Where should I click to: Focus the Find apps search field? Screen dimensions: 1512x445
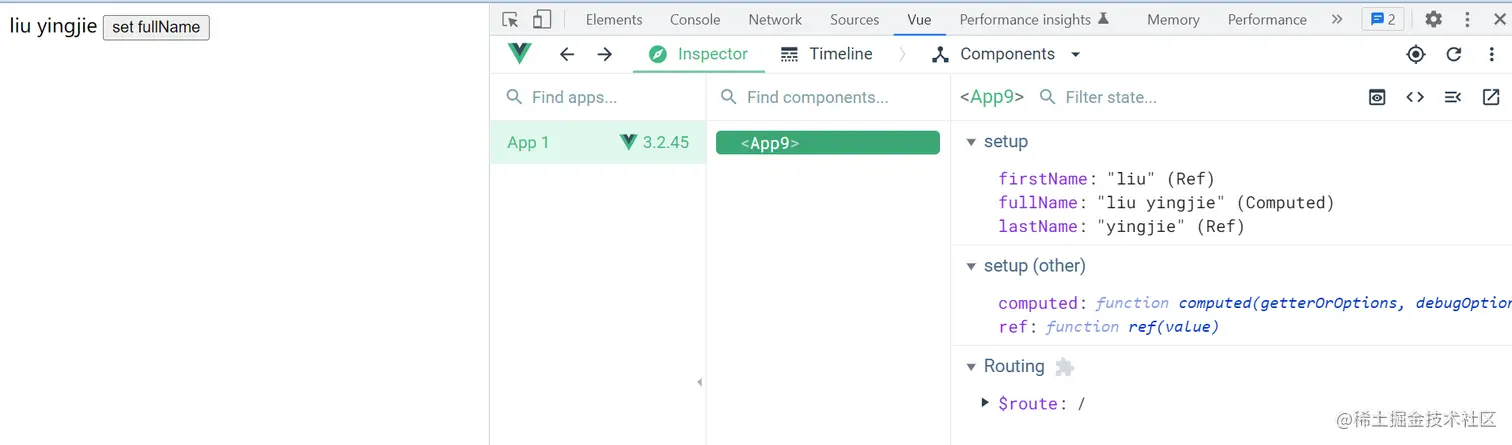click(x=598, y=97)
